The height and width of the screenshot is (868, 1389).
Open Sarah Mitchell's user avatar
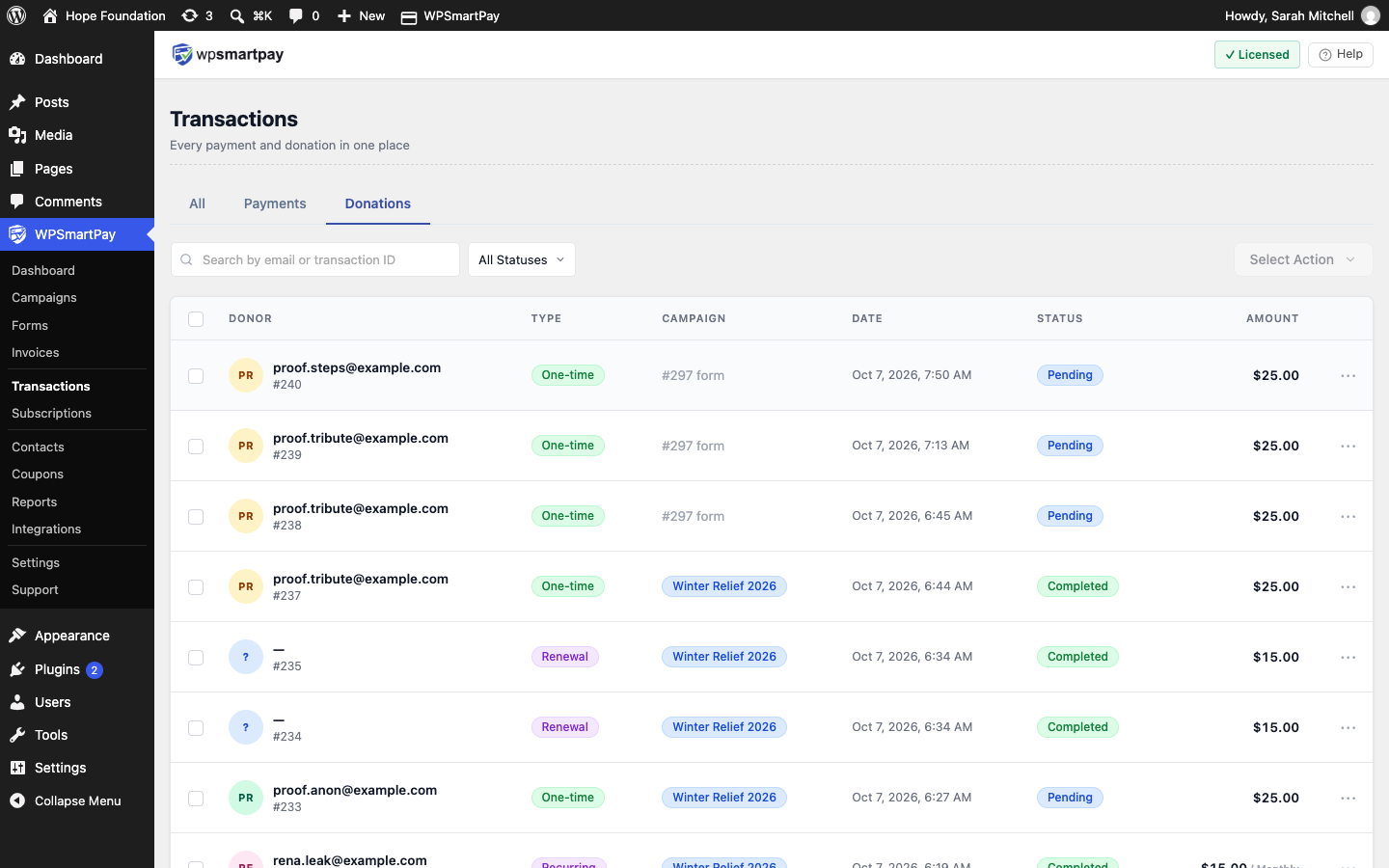point(1371,15)
